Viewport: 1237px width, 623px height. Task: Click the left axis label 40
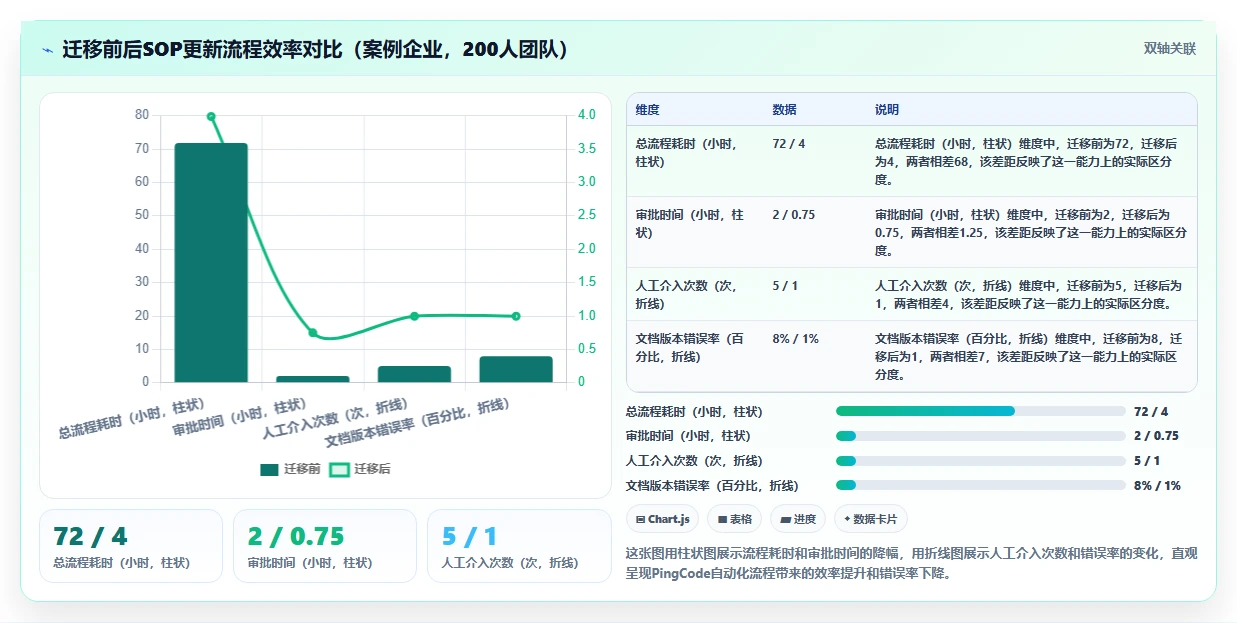(142, 249)
